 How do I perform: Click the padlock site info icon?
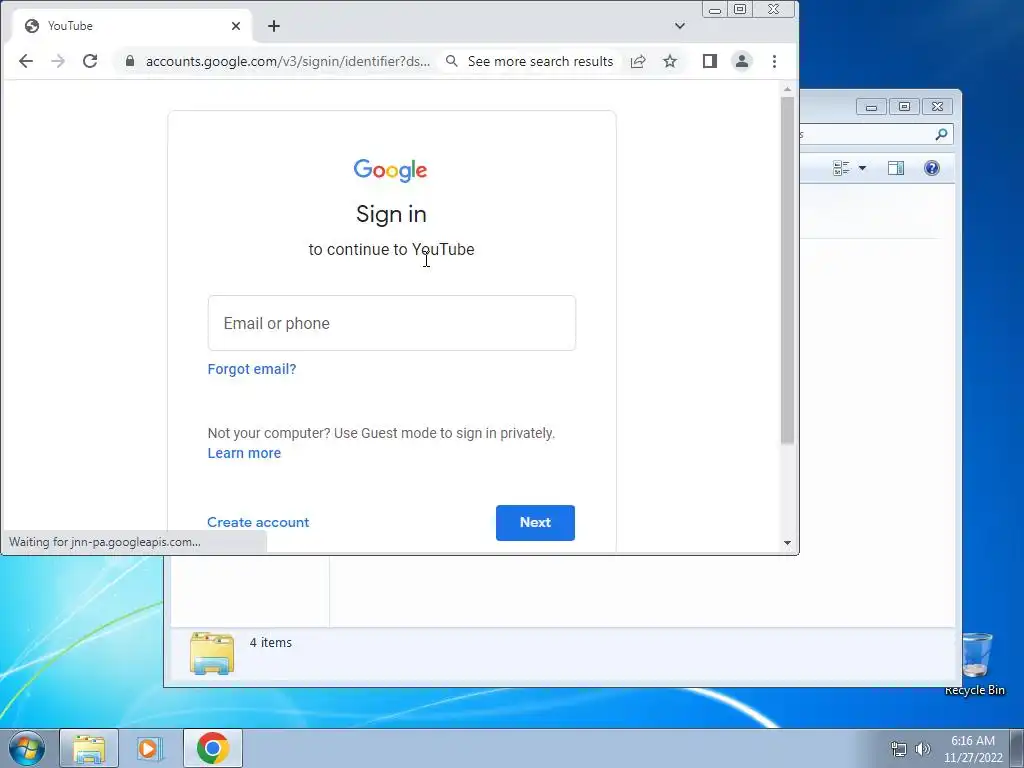[x=130, y=61]
